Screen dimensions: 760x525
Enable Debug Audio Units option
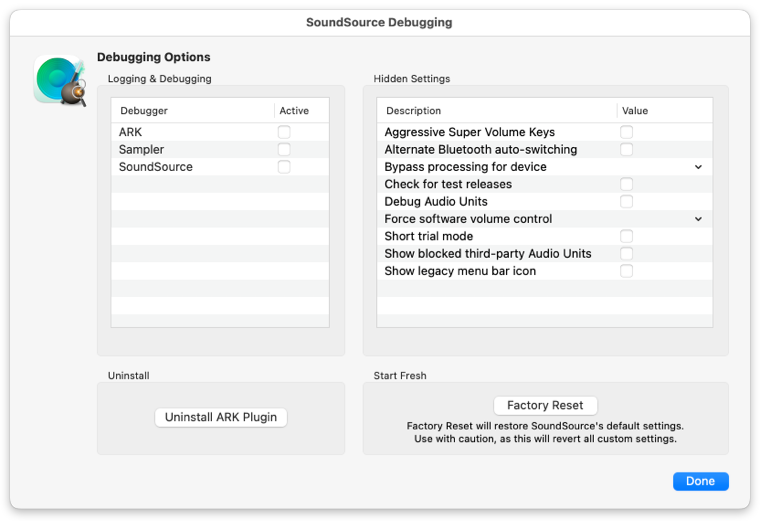626,202
